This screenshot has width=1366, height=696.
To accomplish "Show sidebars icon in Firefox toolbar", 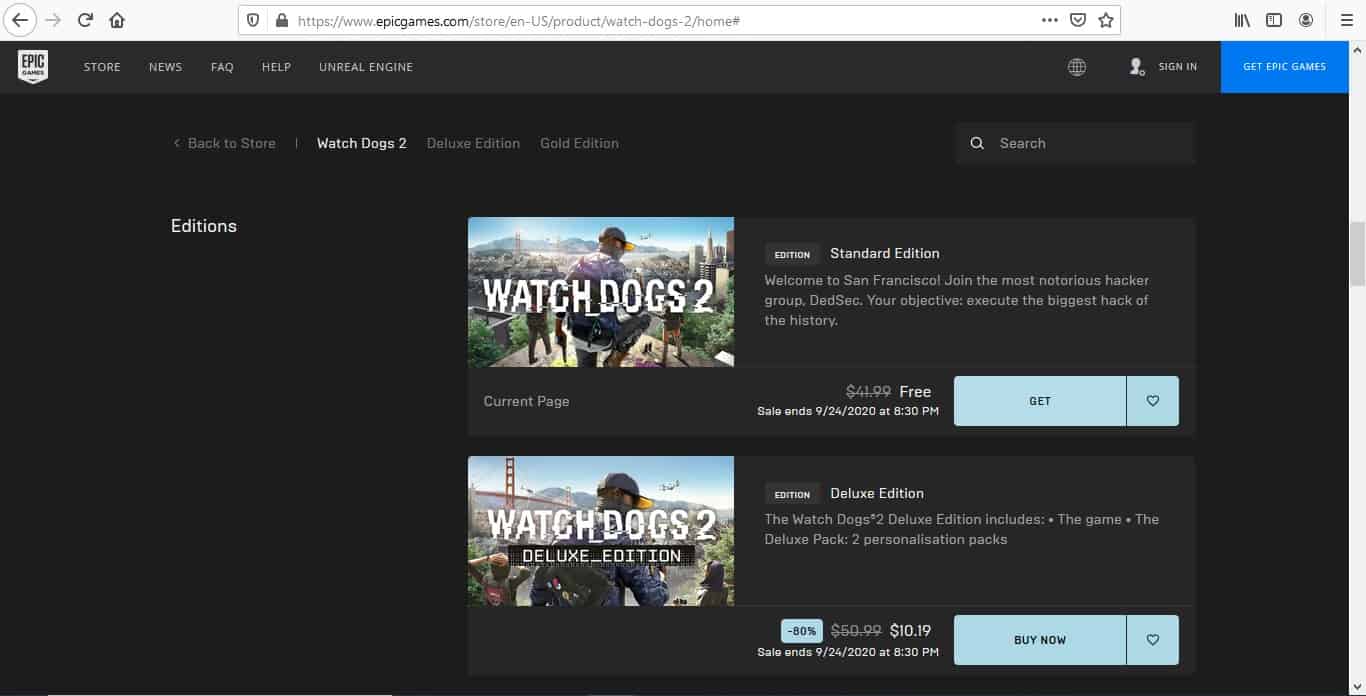I will pos(1274,20).
